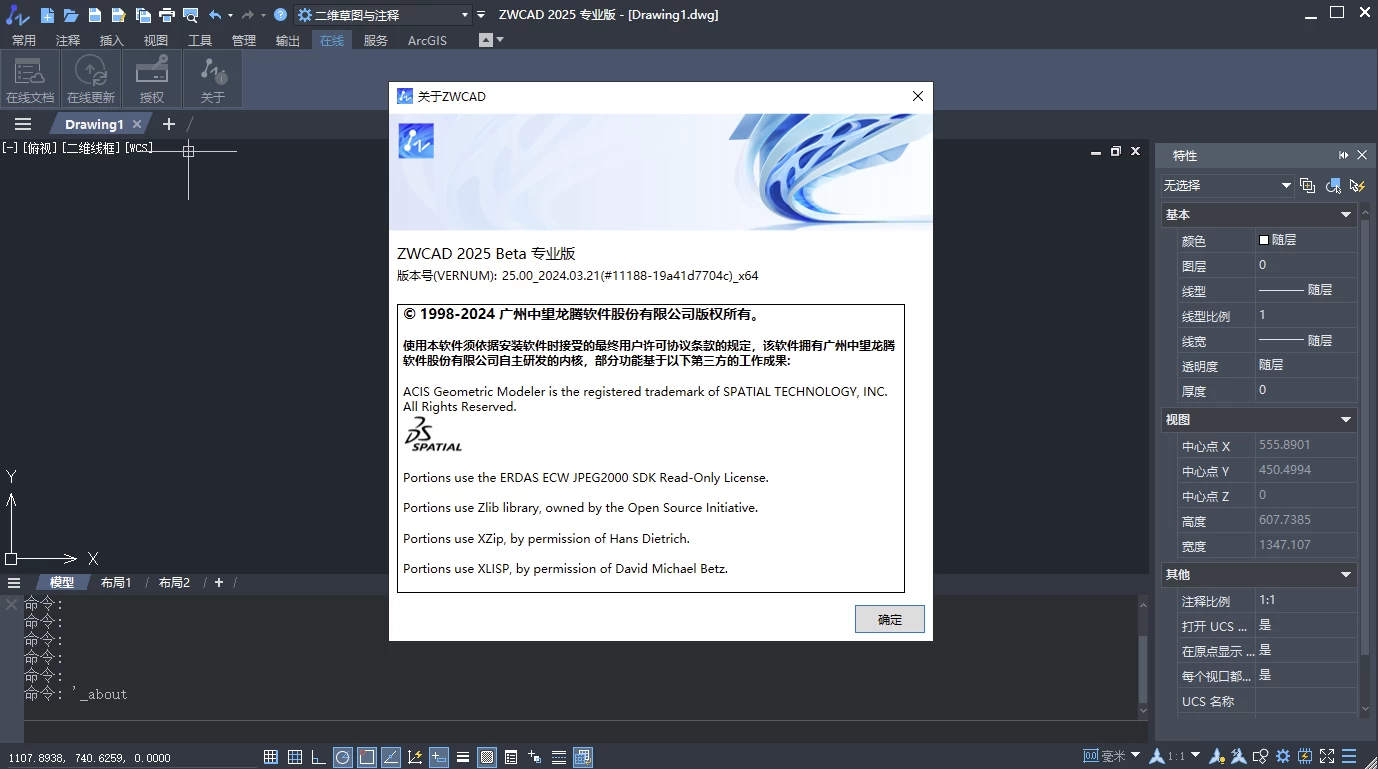Click the 在线文档 online docs ribbon icon
Viewport: 1378px width, 769px height.
click(x=30, y=79)
